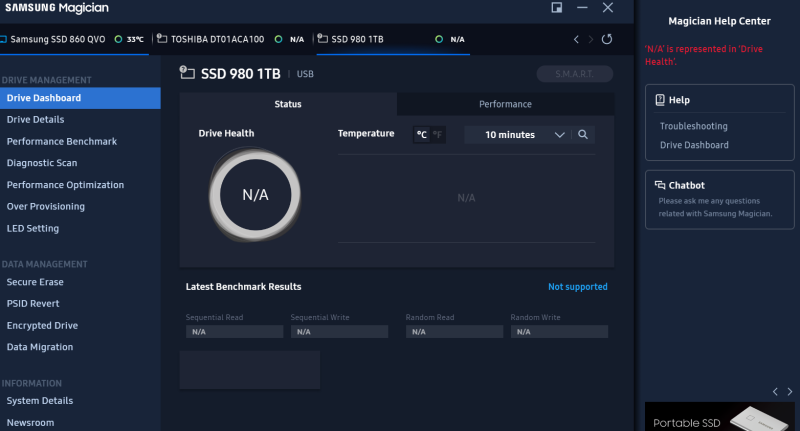Click the Sequential Read N/A field
The width and height of the screenshot is (800, 431).
(234, 332)
